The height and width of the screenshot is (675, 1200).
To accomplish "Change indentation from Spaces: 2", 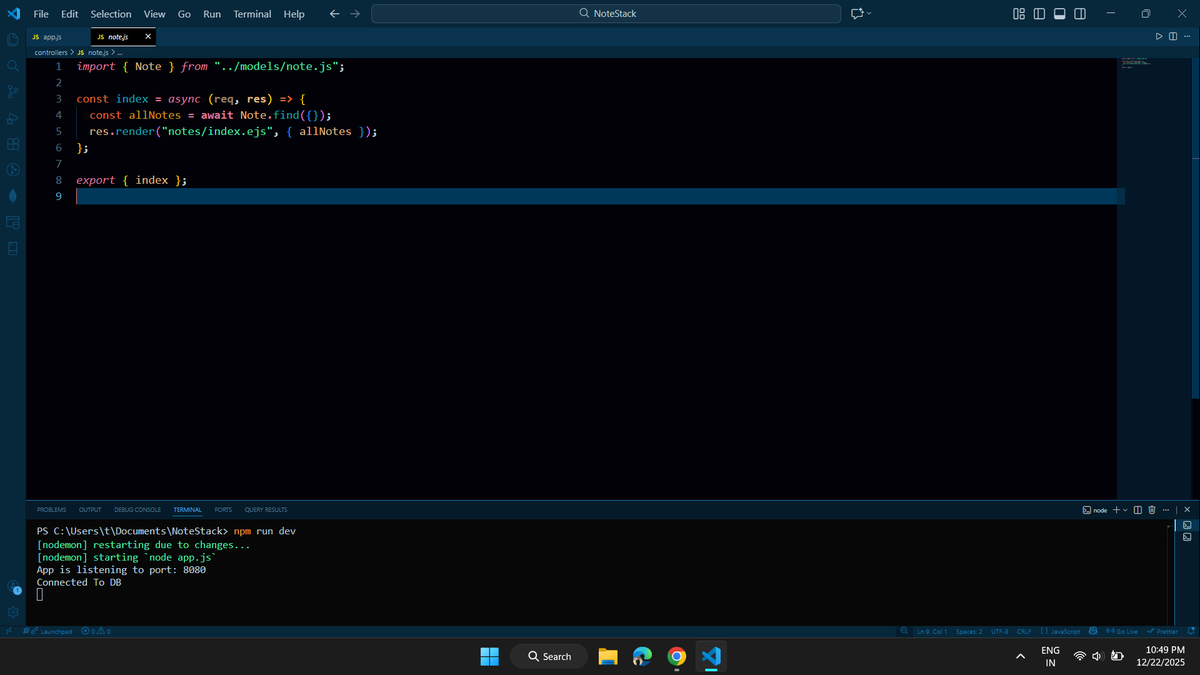I will [x=969, y=631].
